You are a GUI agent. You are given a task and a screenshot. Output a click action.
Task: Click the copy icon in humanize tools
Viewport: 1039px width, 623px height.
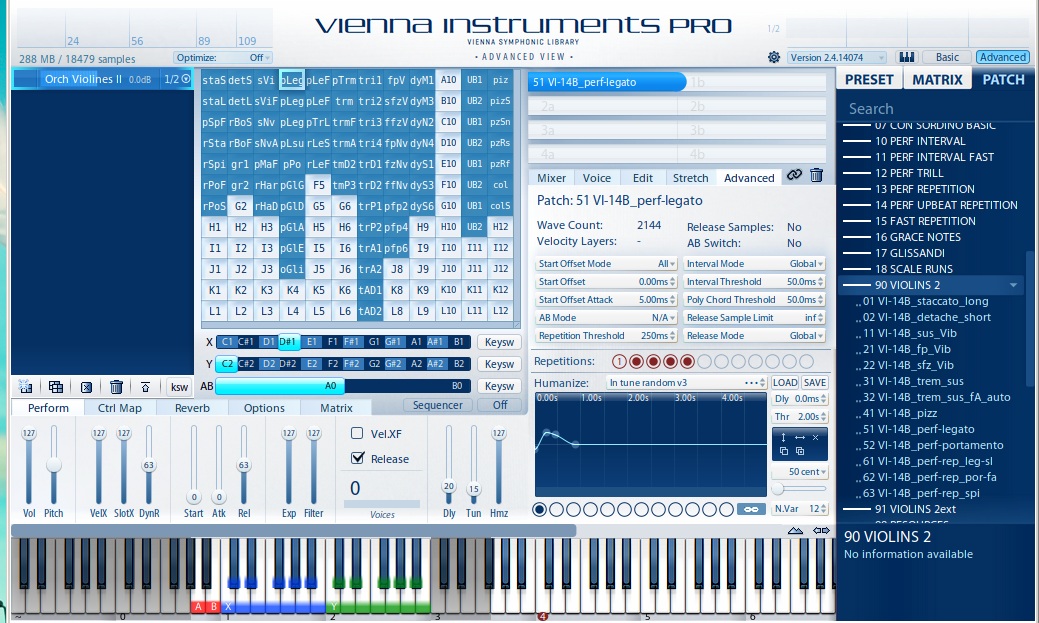784,451
